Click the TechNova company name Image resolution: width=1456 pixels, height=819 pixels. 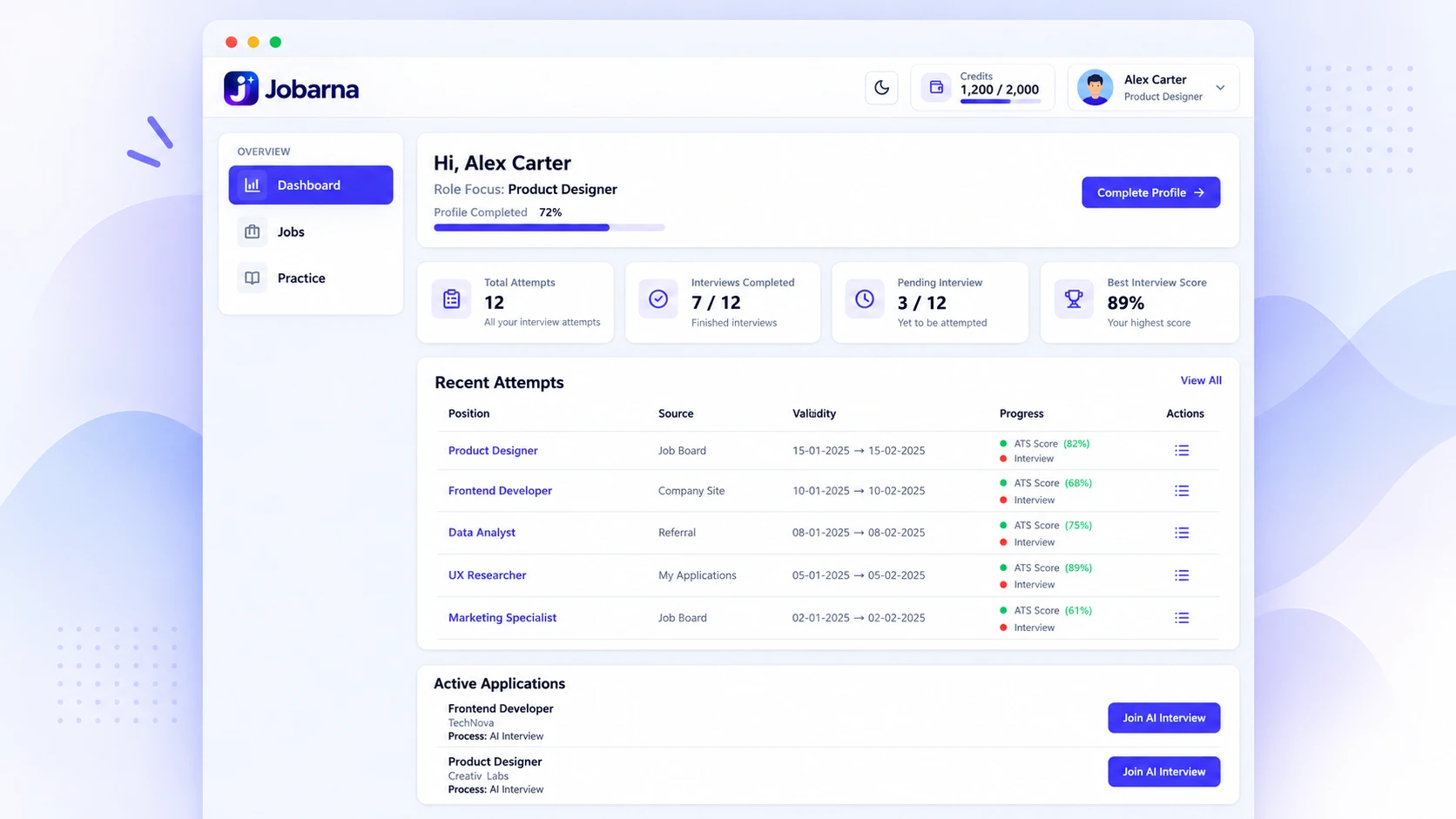click(470, 723)
